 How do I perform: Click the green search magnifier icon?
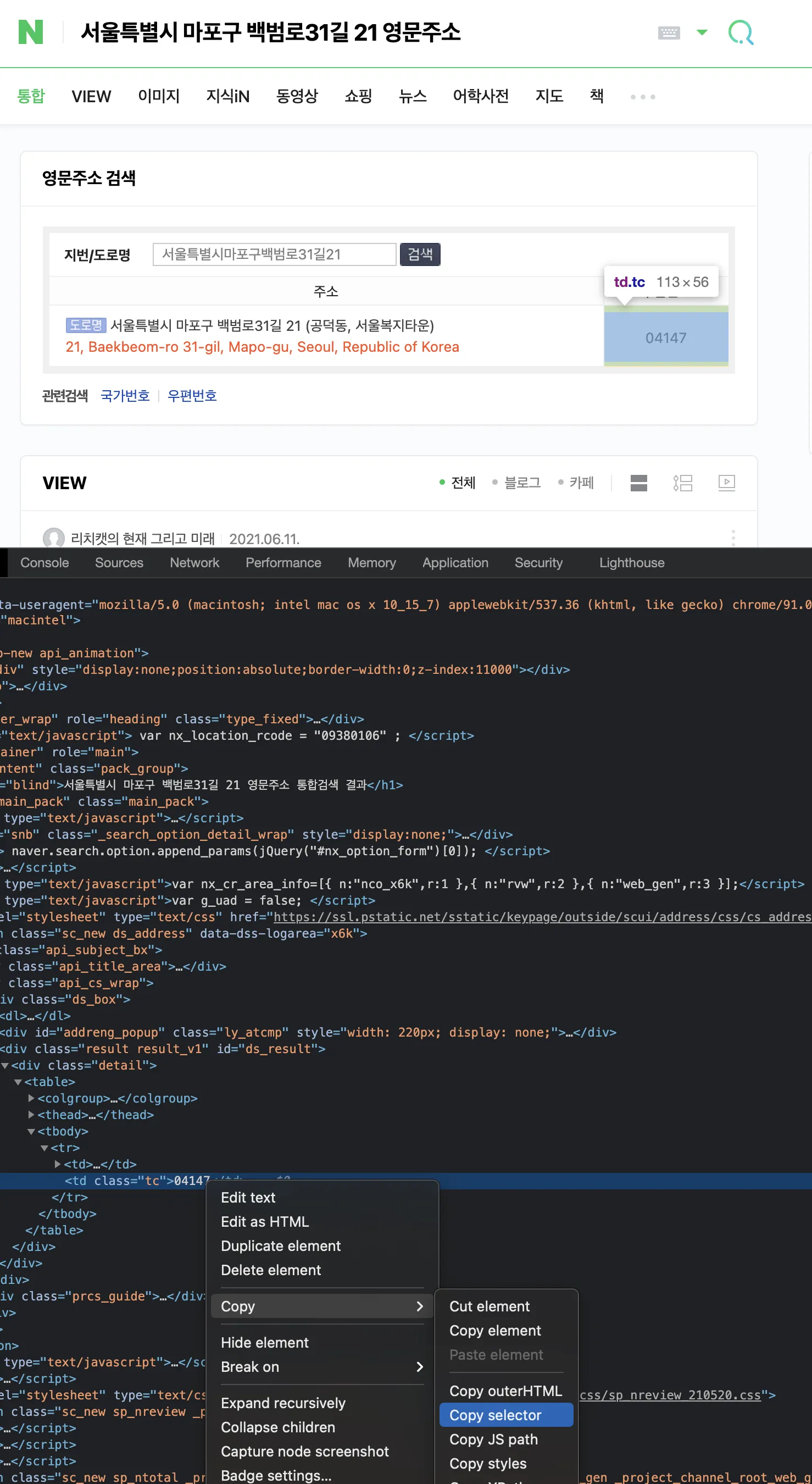point(741,33)
